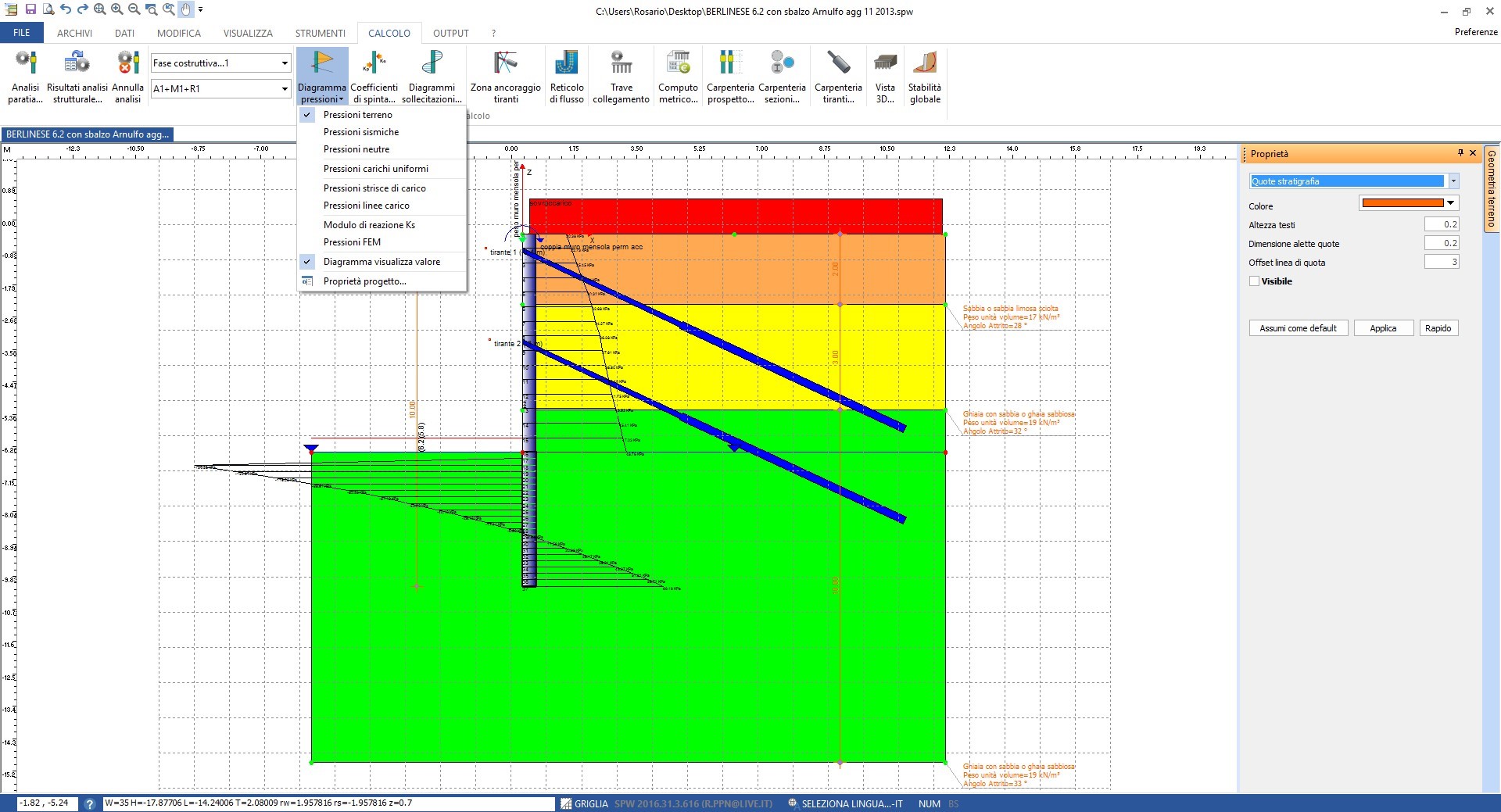Open Zona ancoraggio tiranti tool
This screenshot has width=1501, height=812.
click(505, 75)
